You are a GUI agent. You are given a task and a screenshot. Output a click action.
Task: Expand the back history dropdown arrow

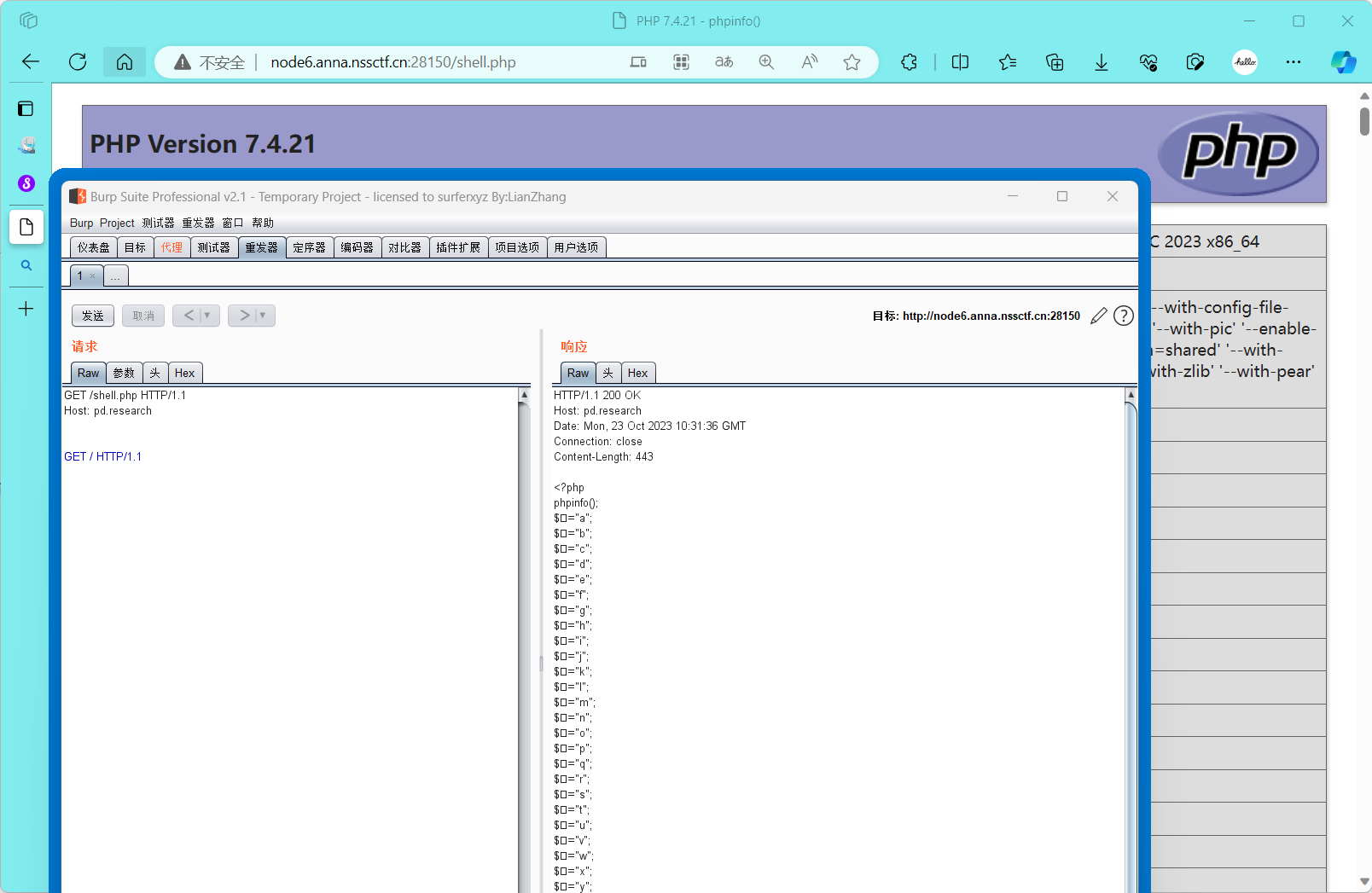(x=208, y=316)
